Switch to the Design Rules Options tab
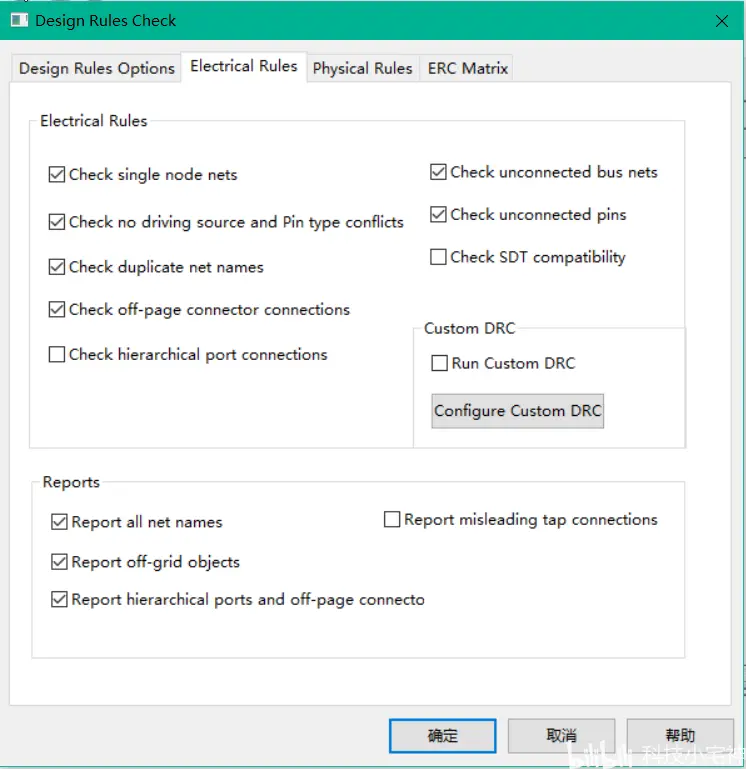746x769 pixels. pyautogui.click(x=97, y=68)
